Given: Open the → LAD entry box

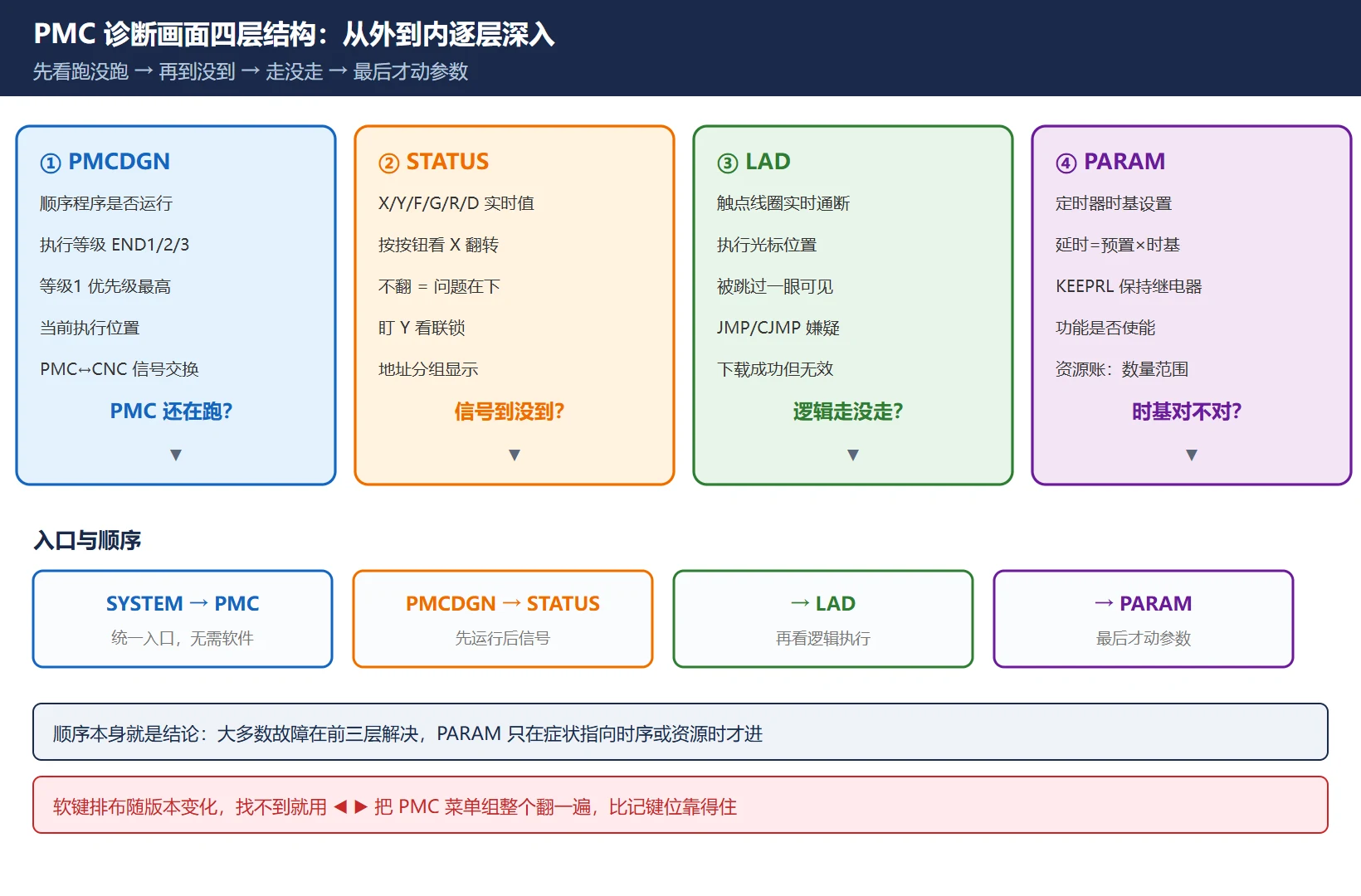Looking at the screenshot, I should click(823, 619).
